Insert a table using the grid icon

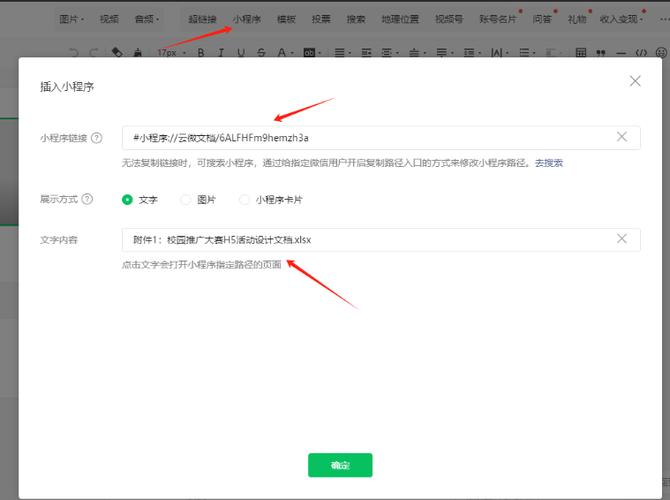coord(581,53)
